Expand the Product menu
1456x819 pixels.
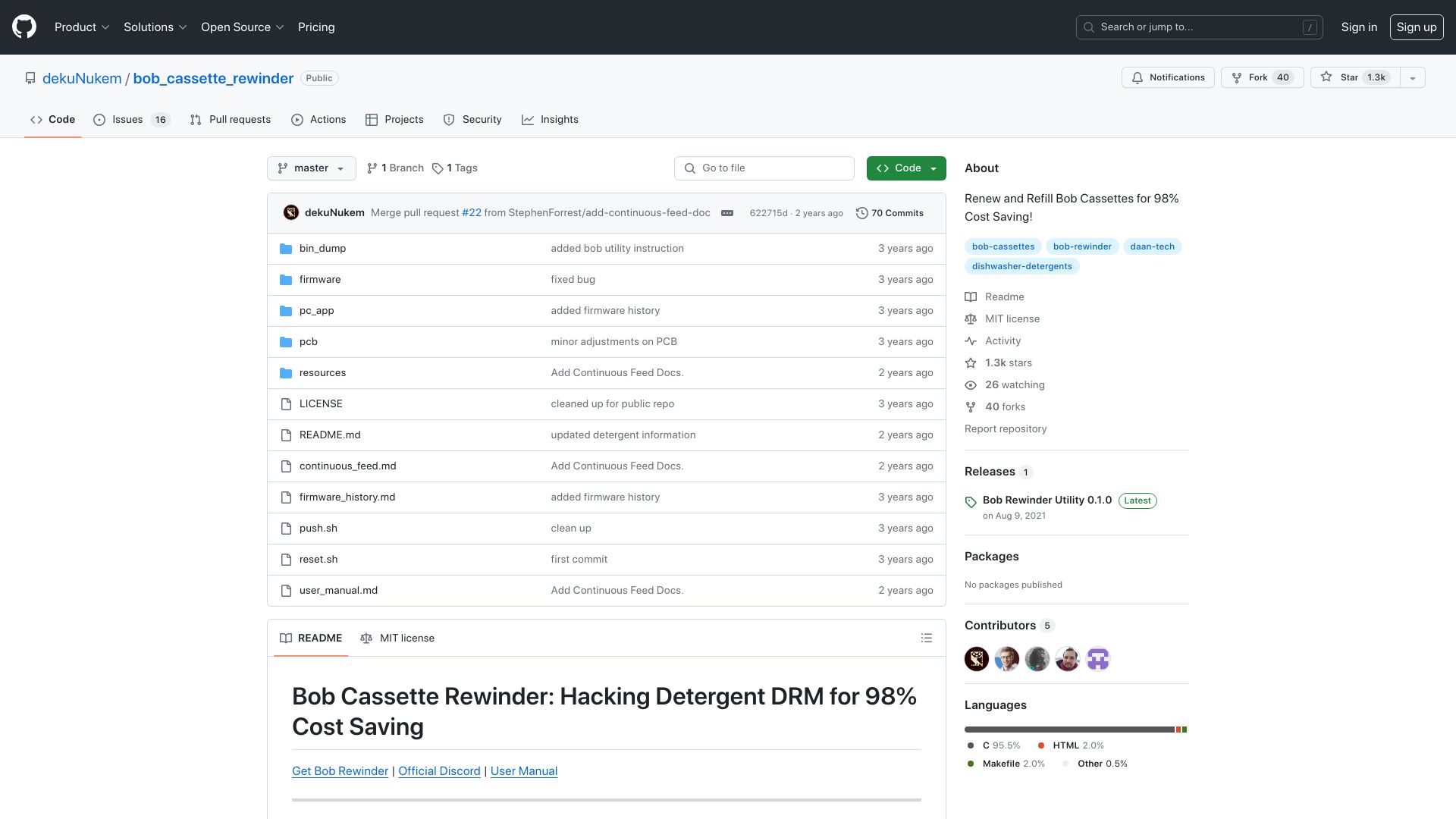82,27
